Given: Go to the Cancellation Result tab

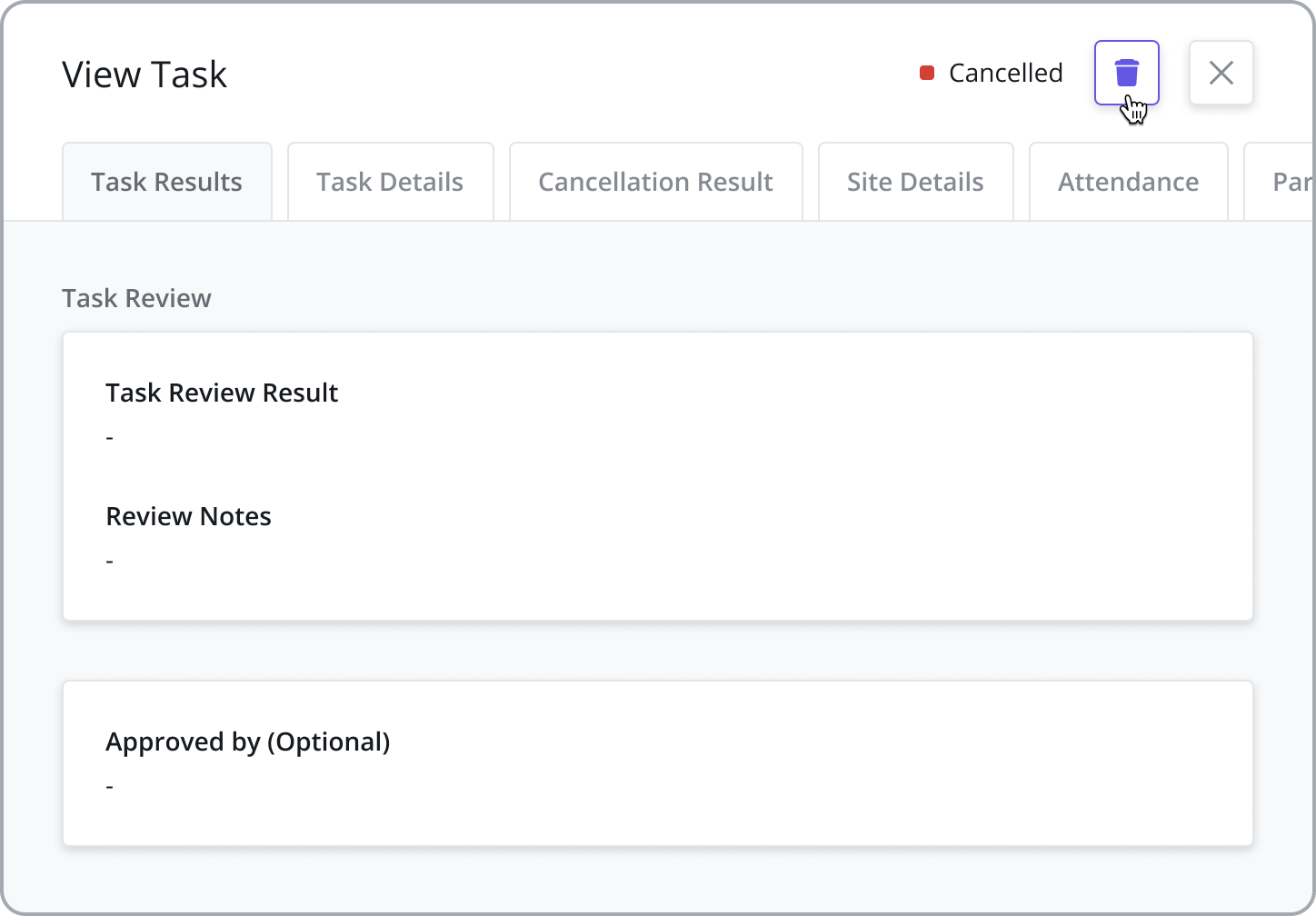Looking at the screenshot, I should (x=656, y=182).
